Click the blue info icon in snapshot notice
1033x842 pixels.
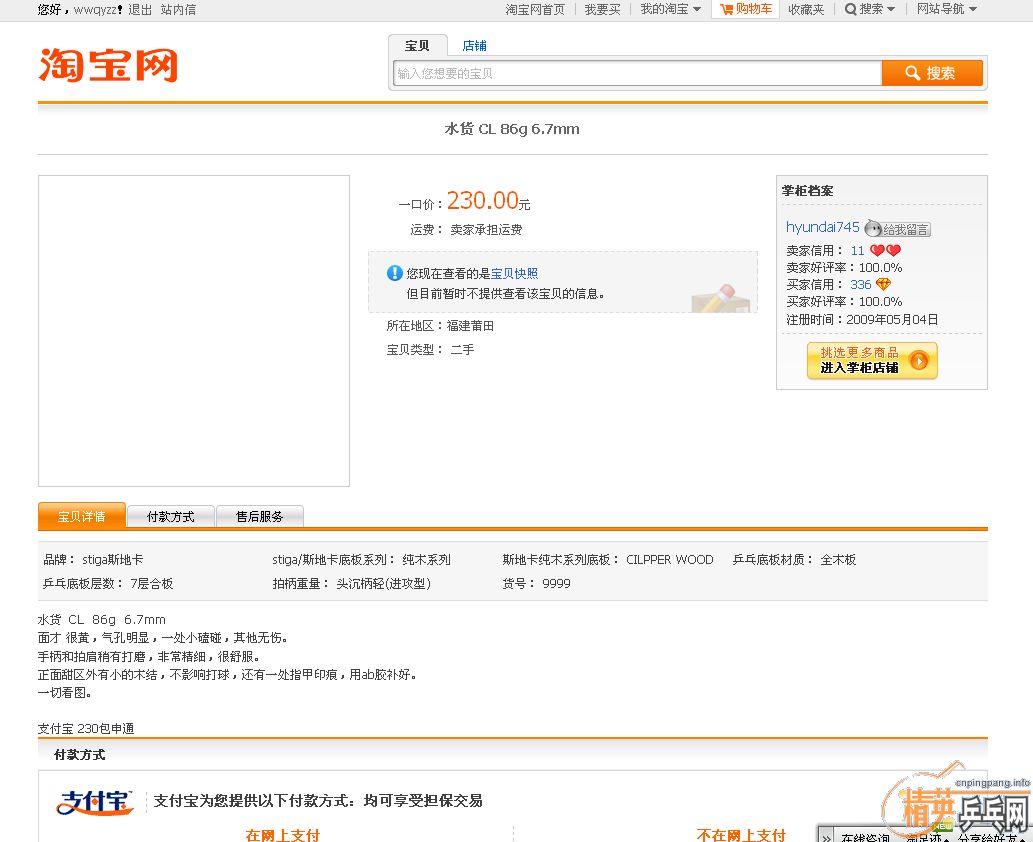point(395,273)
